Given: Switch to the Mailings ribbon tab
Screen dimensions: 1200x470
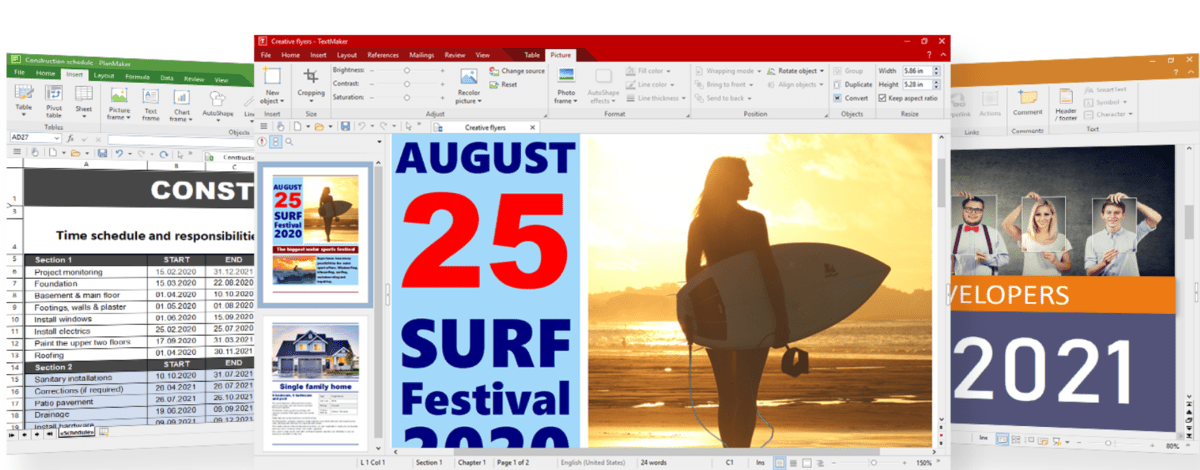Looking at the screenshot, I should (x=422, y=55).
